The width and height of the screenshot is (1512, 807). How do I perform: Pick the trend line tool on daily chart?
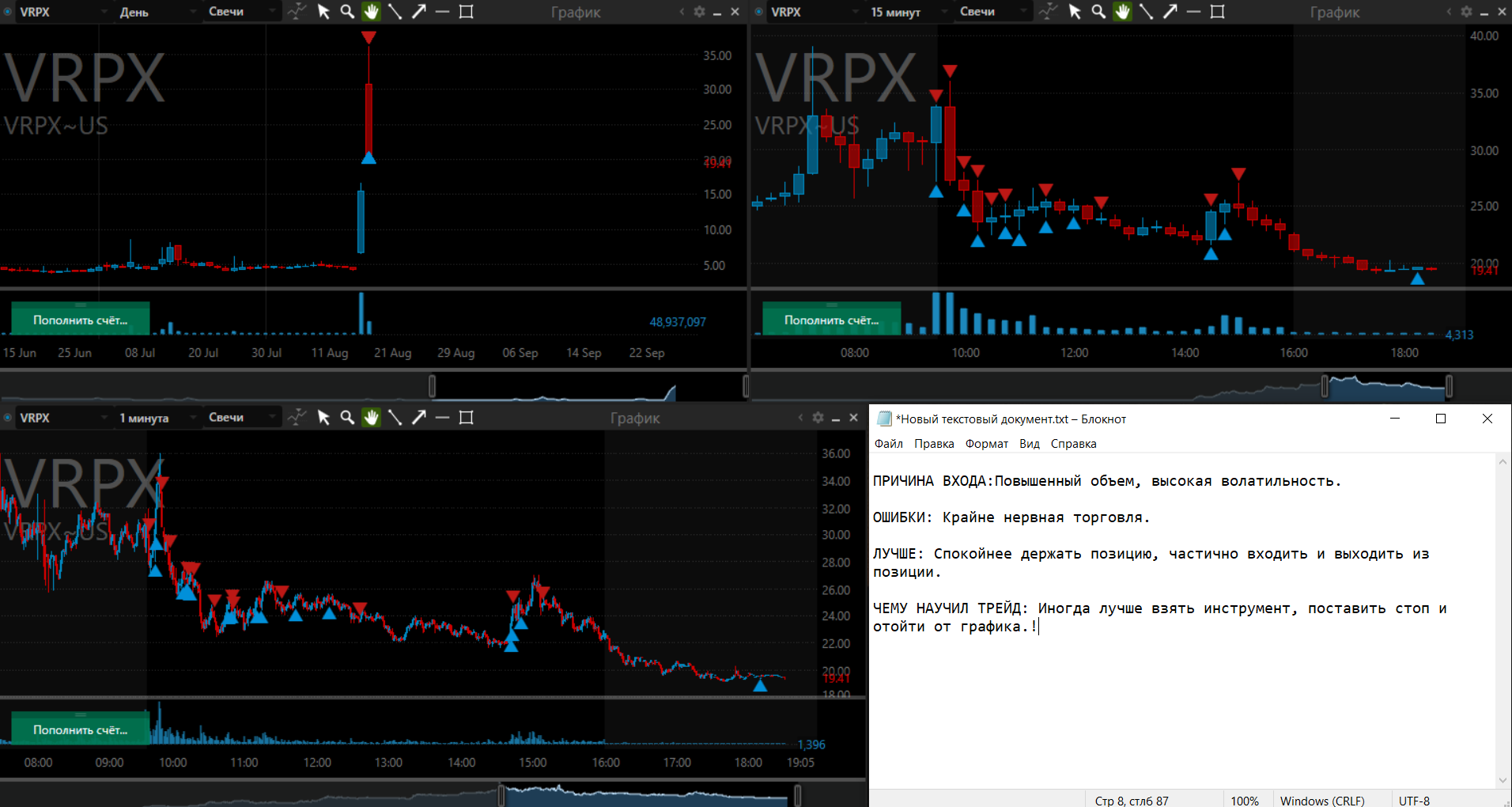click(x=395, y=11)
